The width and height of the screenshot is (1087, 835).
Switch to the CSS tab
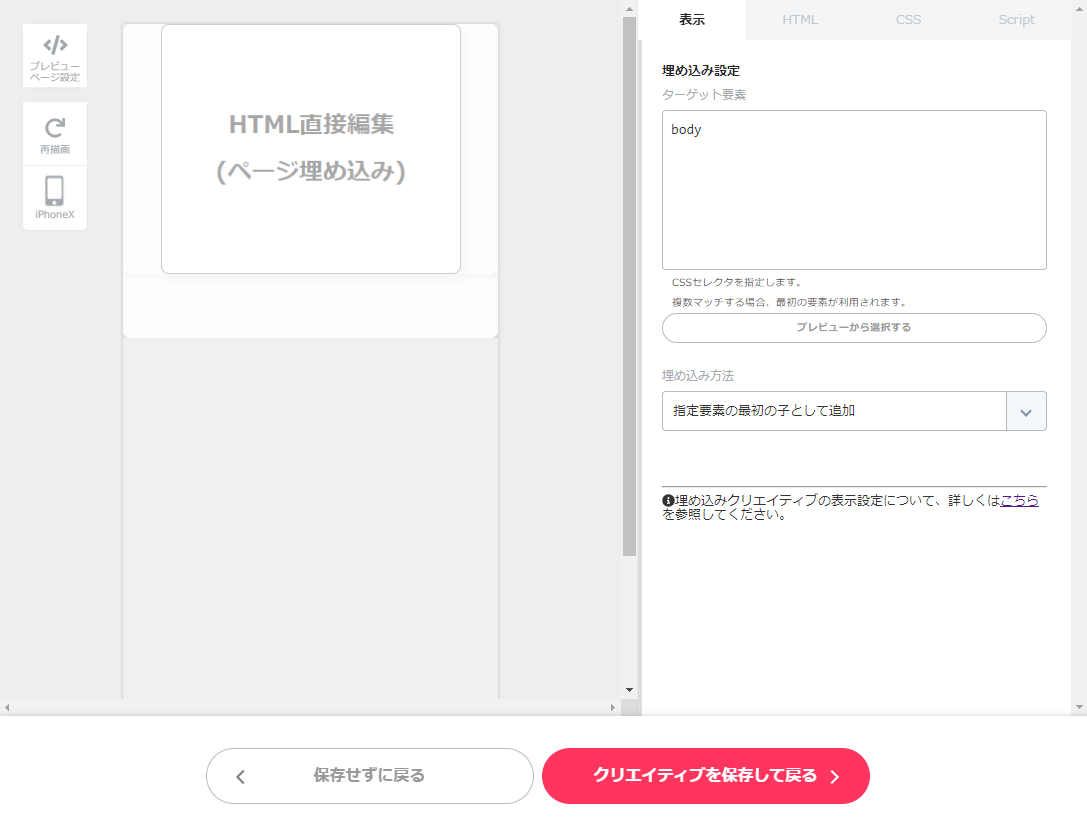pos(908,19)
